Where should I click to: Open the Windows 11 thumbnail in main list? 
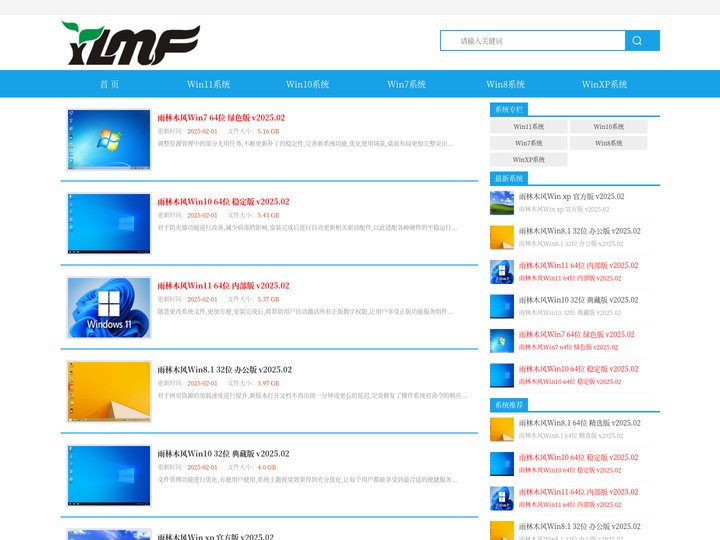[x=109, y=308]
